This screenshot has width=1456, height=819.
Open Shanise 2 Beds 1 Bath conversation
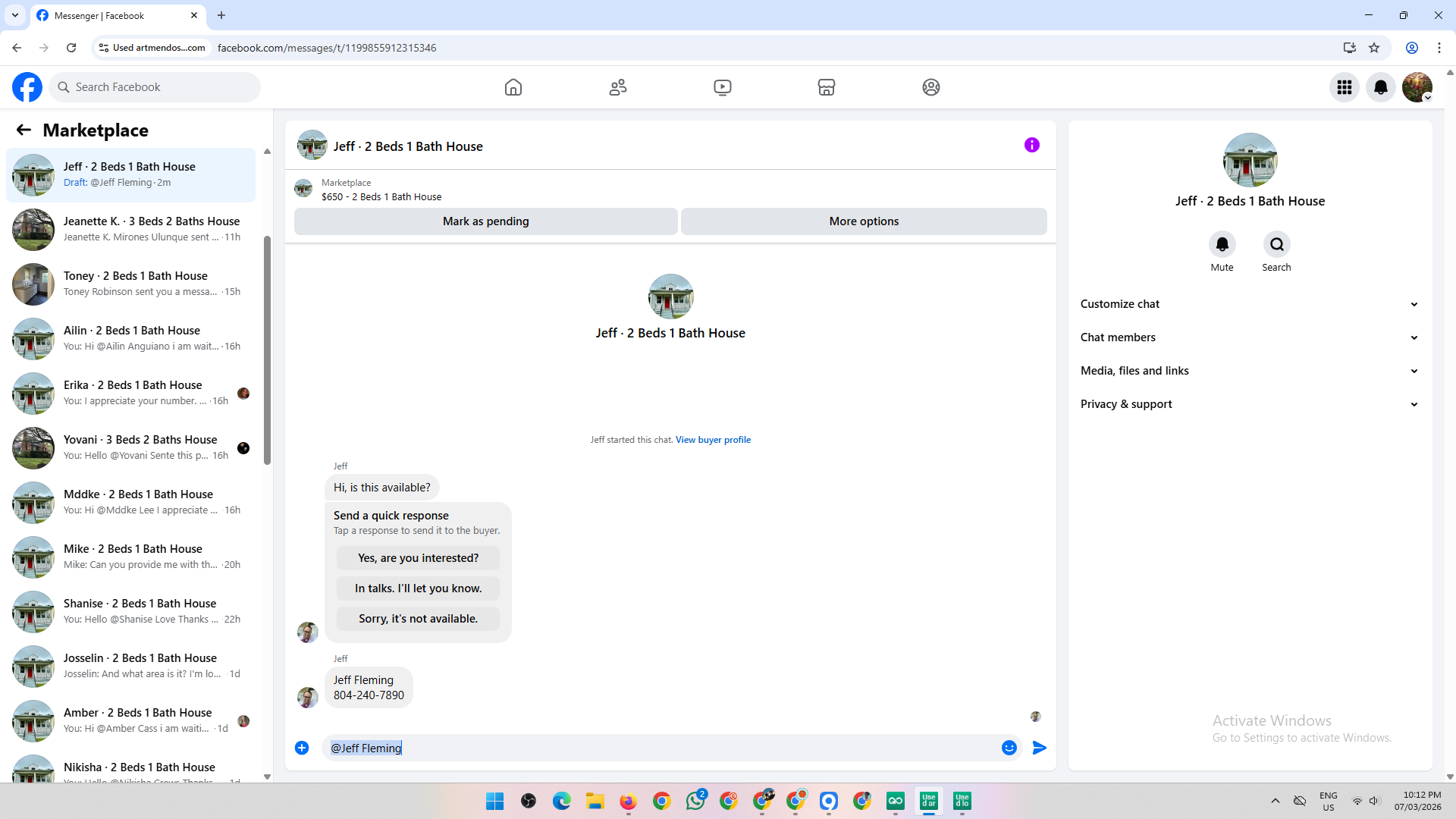130,611
